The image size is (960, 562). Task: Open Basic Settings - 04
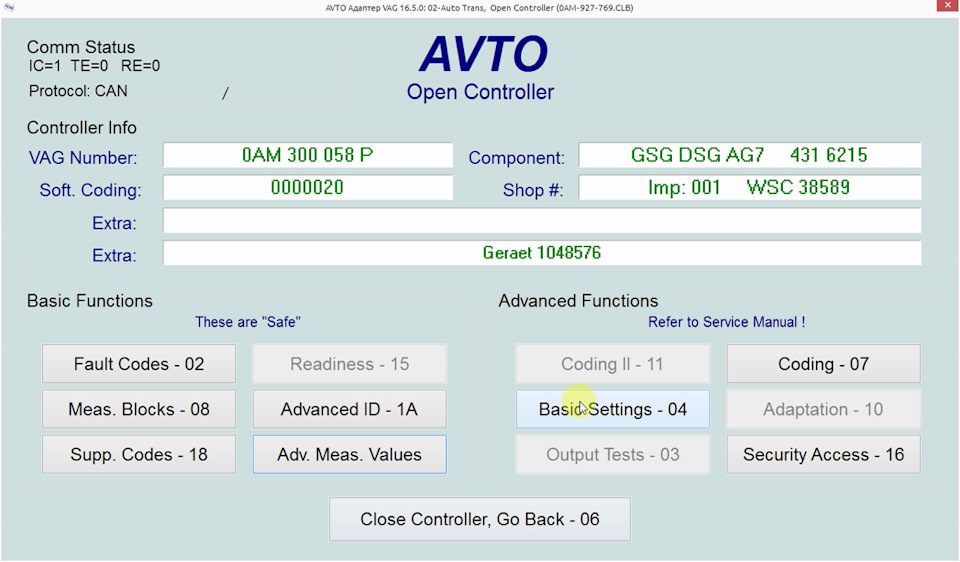pos(612,409)
